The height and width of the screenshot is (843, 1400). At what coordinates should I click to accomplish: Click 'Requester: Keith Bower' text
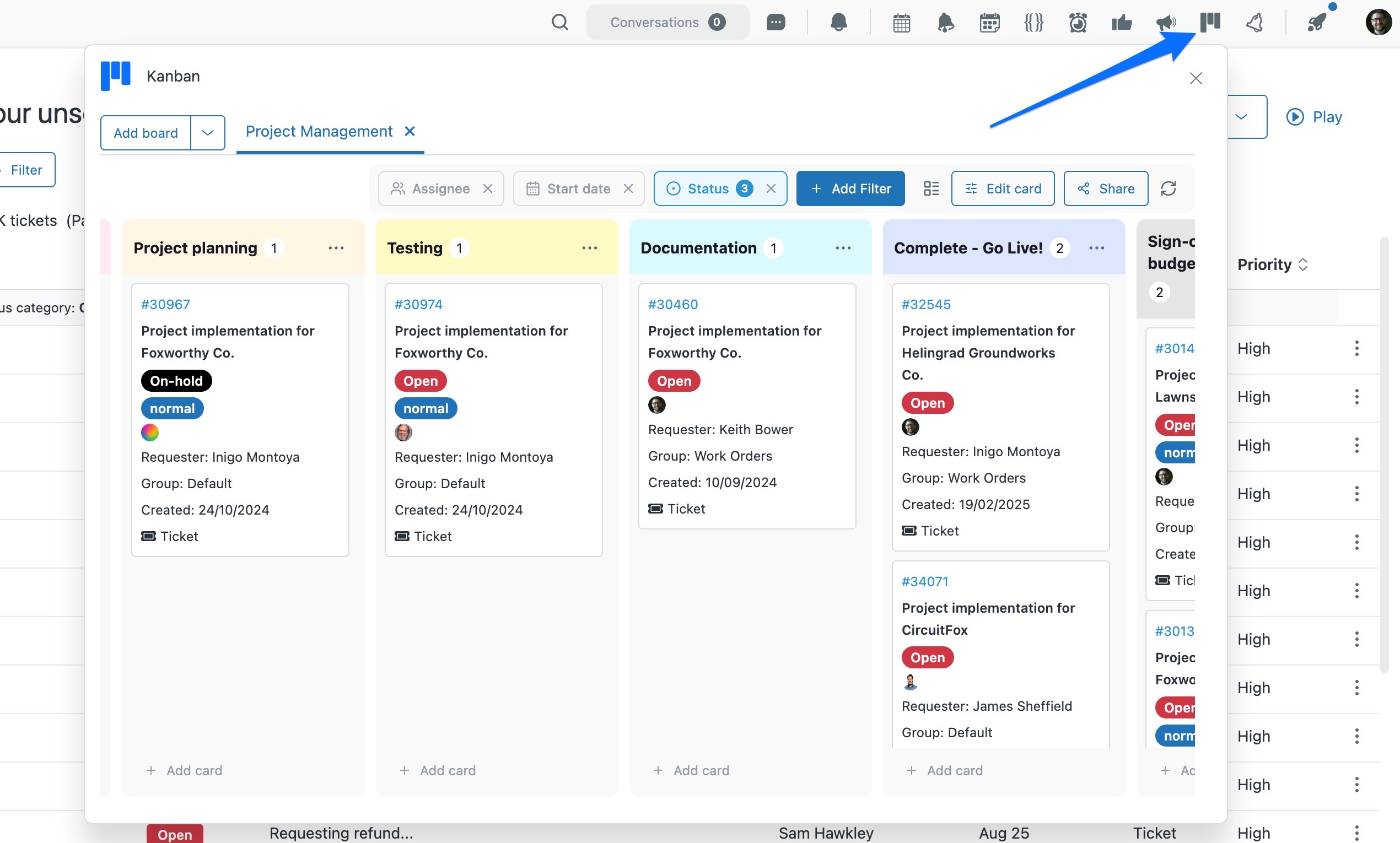coord(720,430)
